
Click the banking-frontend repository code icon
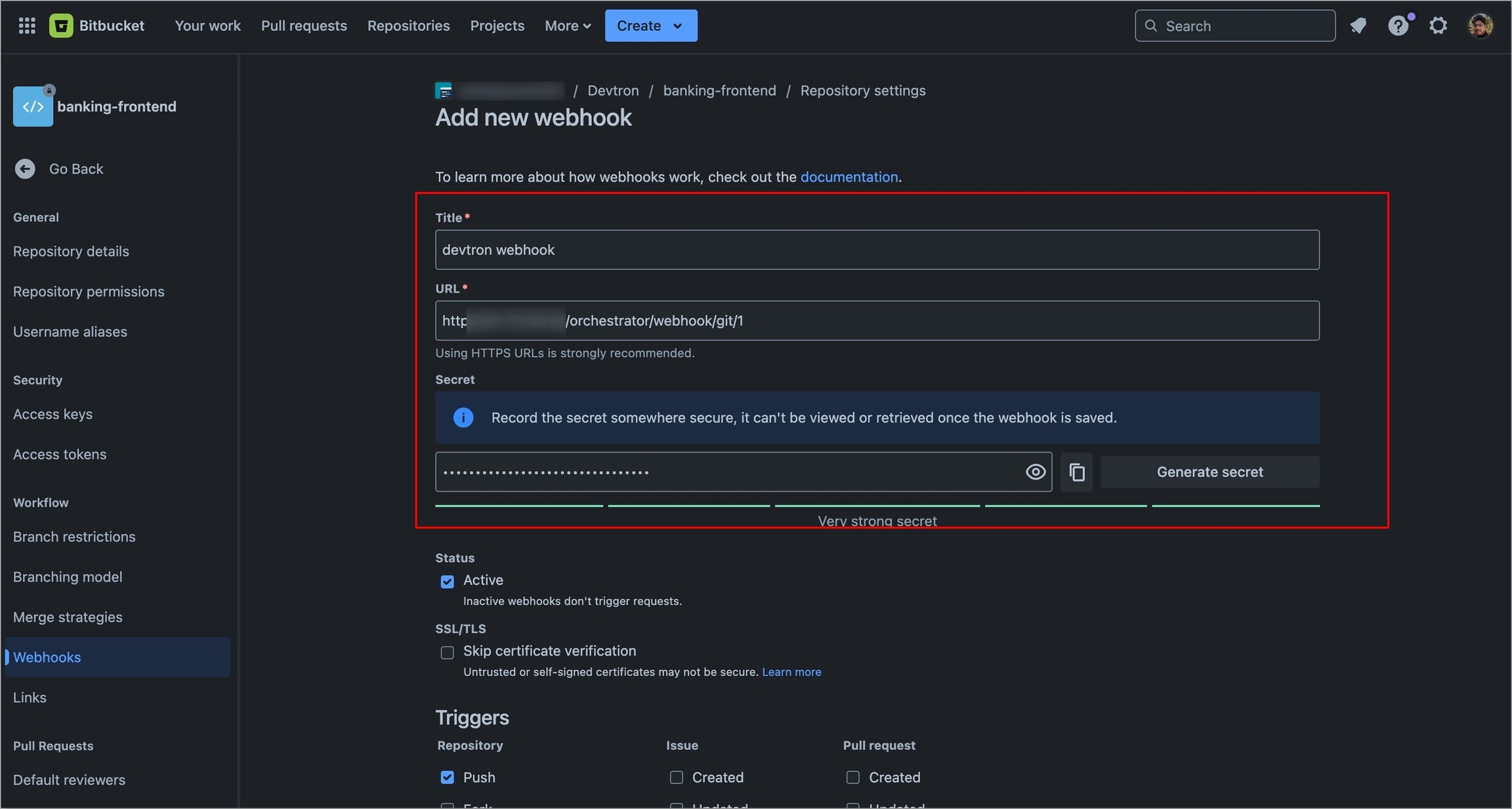(x=33, y=106)
